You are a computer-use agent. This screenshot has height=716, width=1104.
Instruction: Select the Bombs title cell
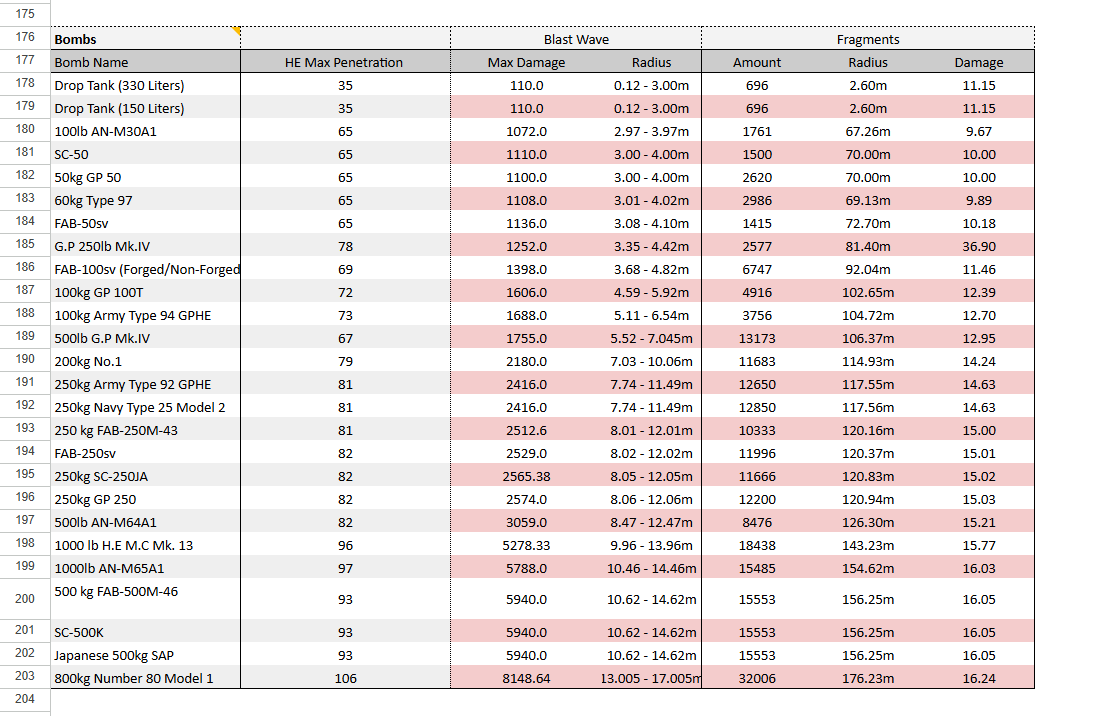[x=145, y=40]
